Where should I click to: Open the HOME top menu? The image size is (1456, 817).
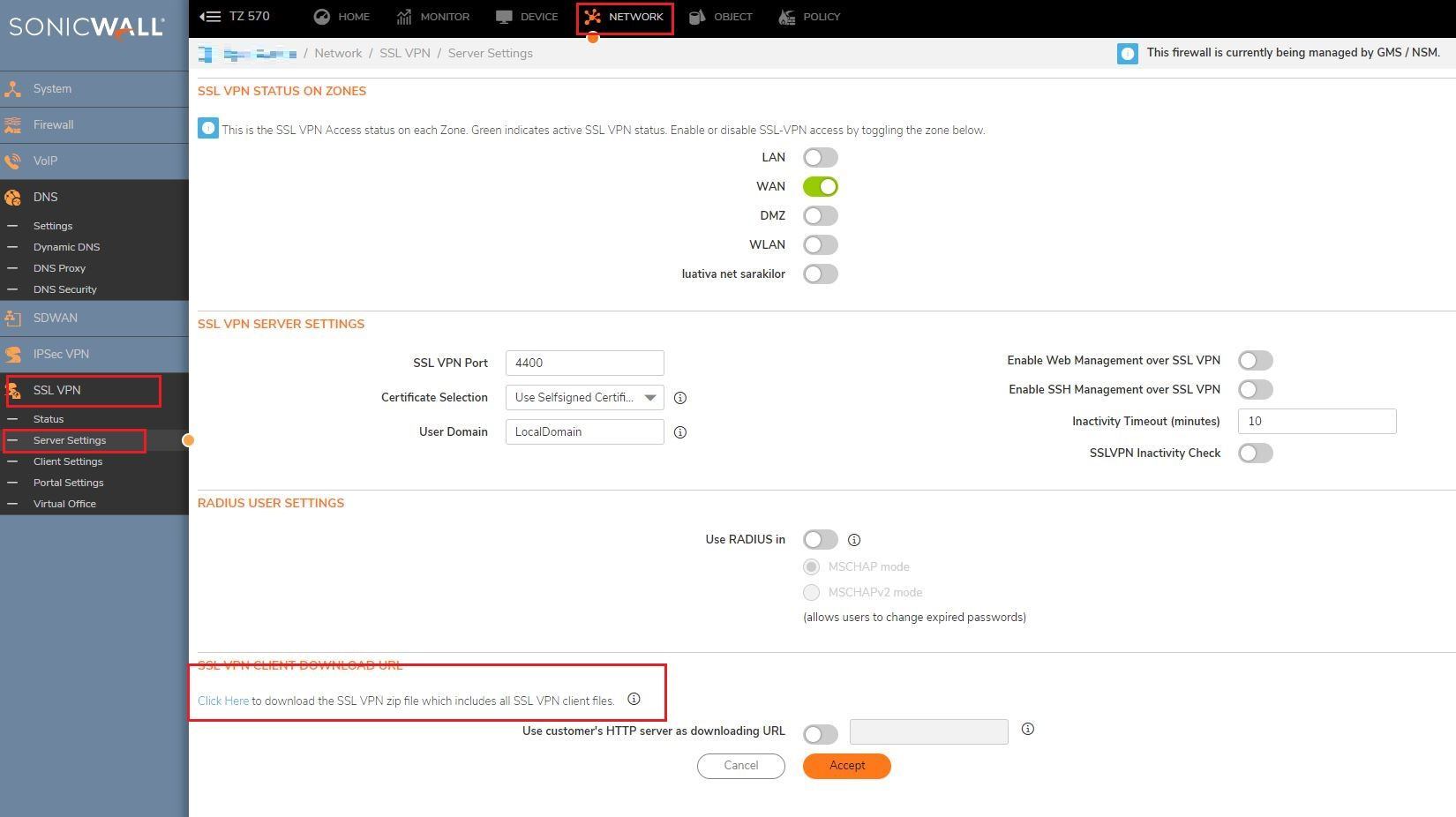pyautogui.click(x=341, y=17)
